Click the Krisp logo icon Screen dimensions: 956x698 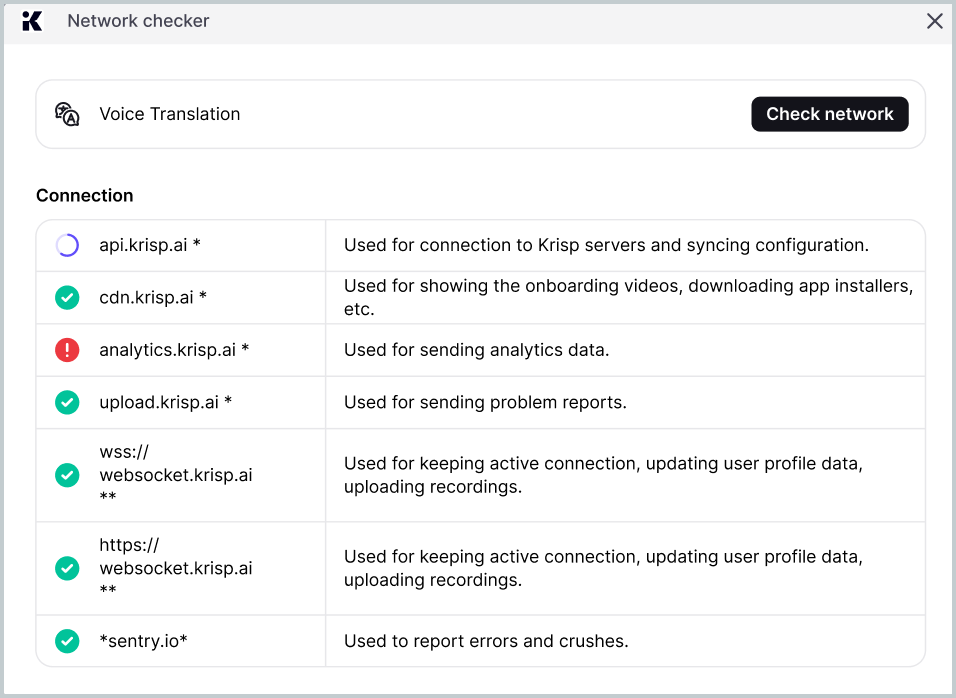pos(32,21)
